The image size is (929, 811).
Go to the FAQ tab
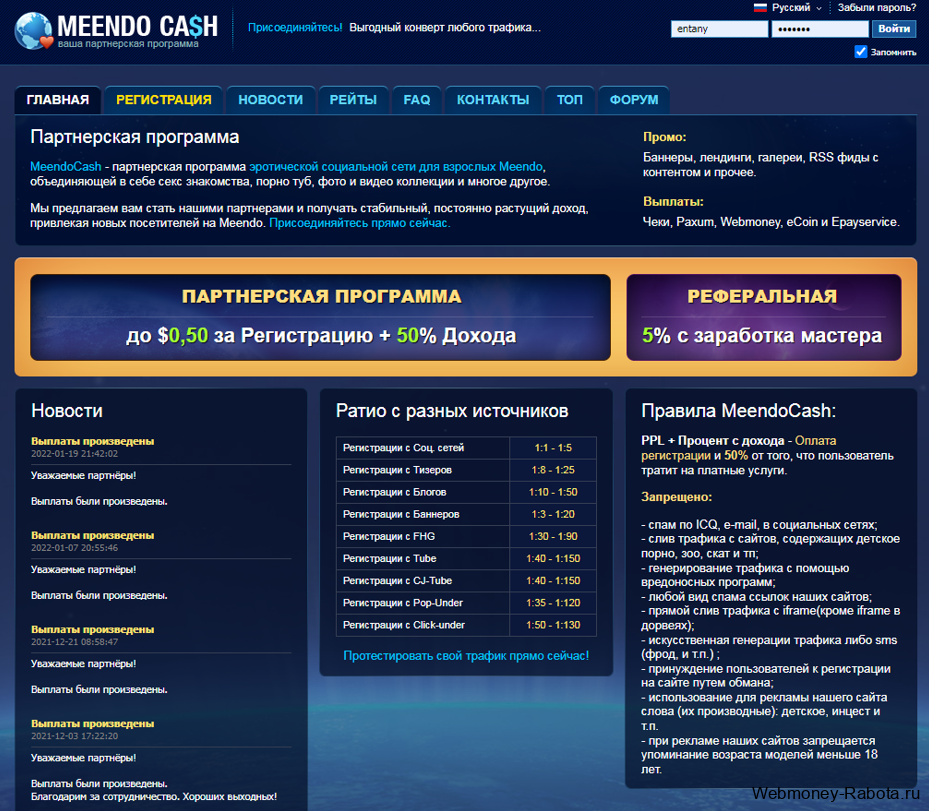click(417, 100)
